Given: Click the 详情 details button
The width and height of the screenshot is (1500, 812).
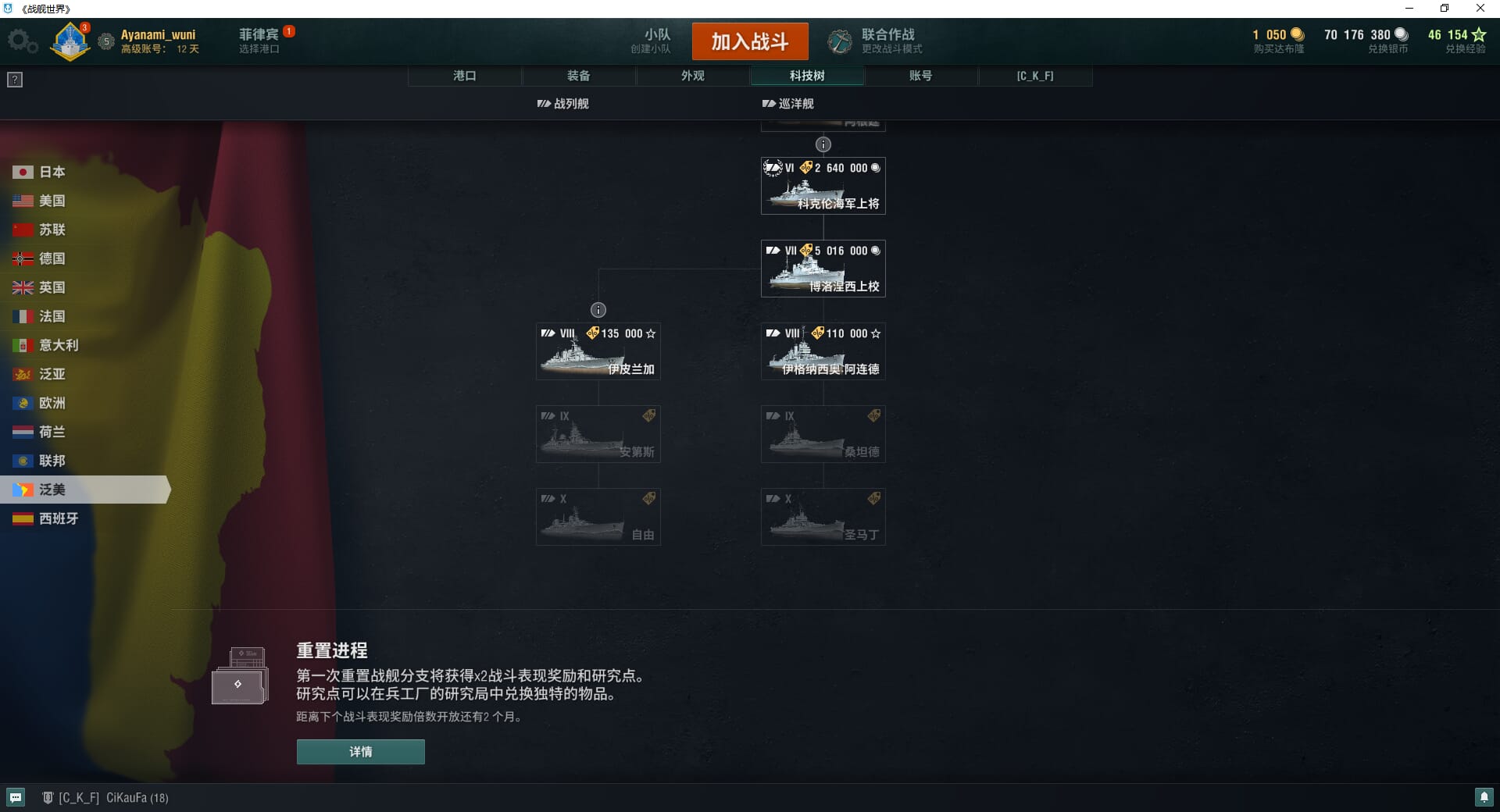Looking at the screenshot, I should (361, 752).
